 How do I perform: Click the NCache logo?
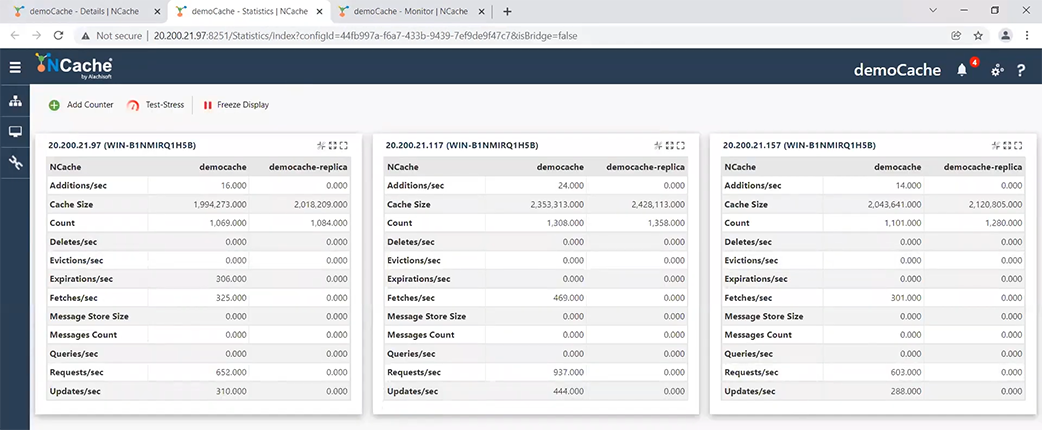[x=74, y=66]
